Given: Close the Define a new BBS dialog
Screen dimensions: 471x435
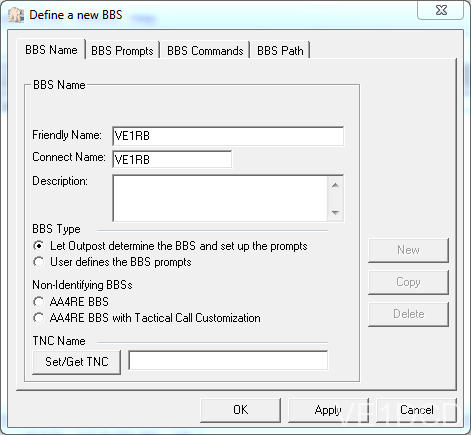Looking at the screenshot, I should tap(440, 10).
